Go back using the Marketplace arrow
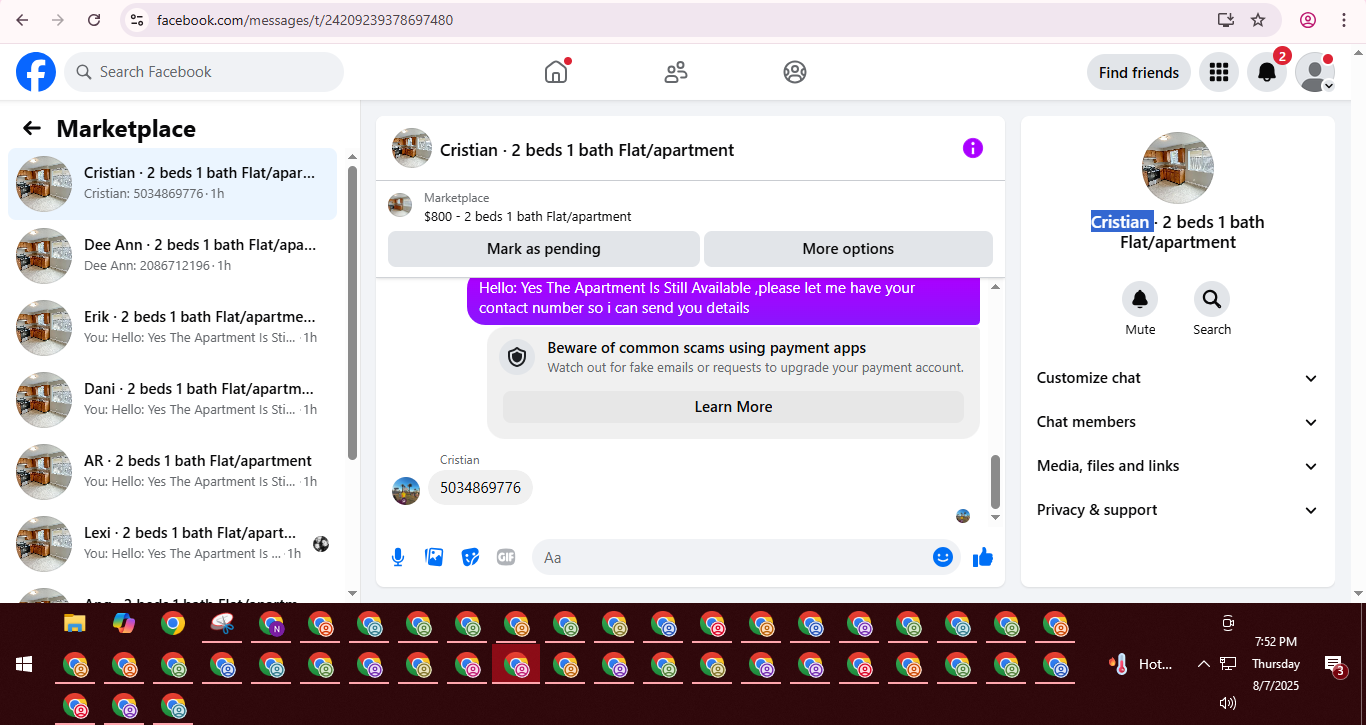This screenshot has height=725, width=1366. (32, 128)
